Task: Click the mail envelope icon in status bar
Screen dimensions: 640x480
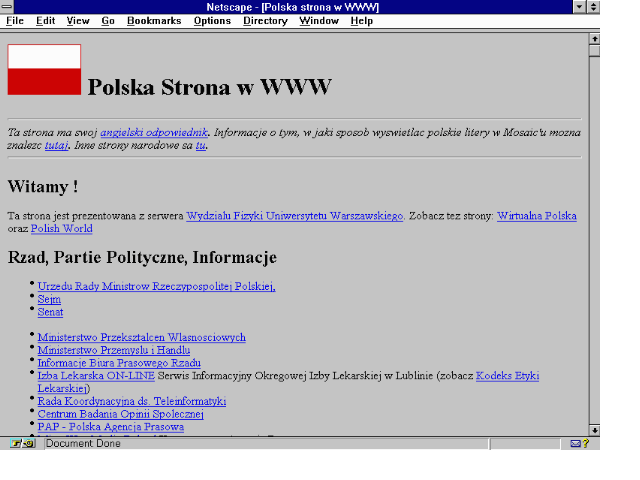Action: [576, 444]
